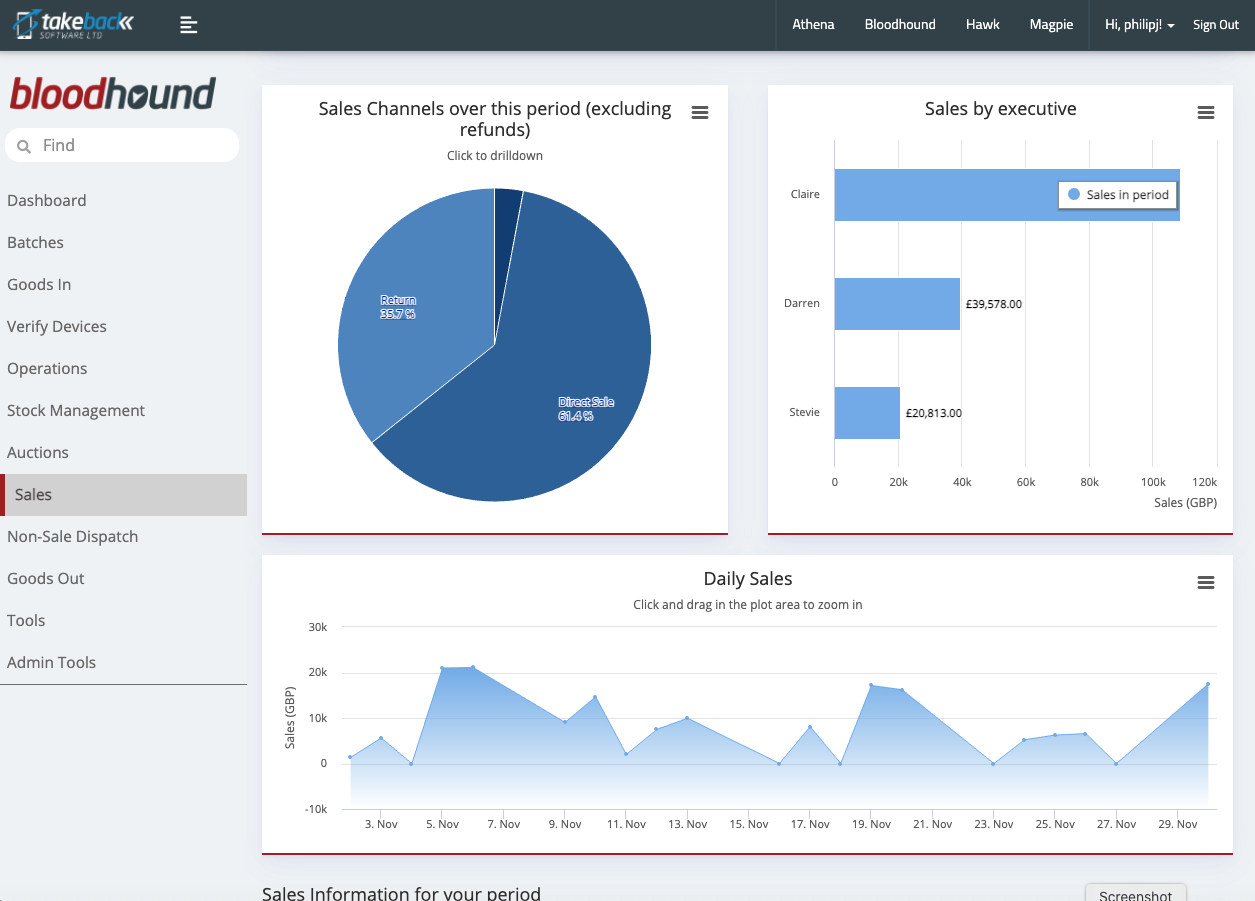Expand the Hi, philipj! user dropdown
The height and width of the screenshot is (901, 1255).
(1139, 25)
